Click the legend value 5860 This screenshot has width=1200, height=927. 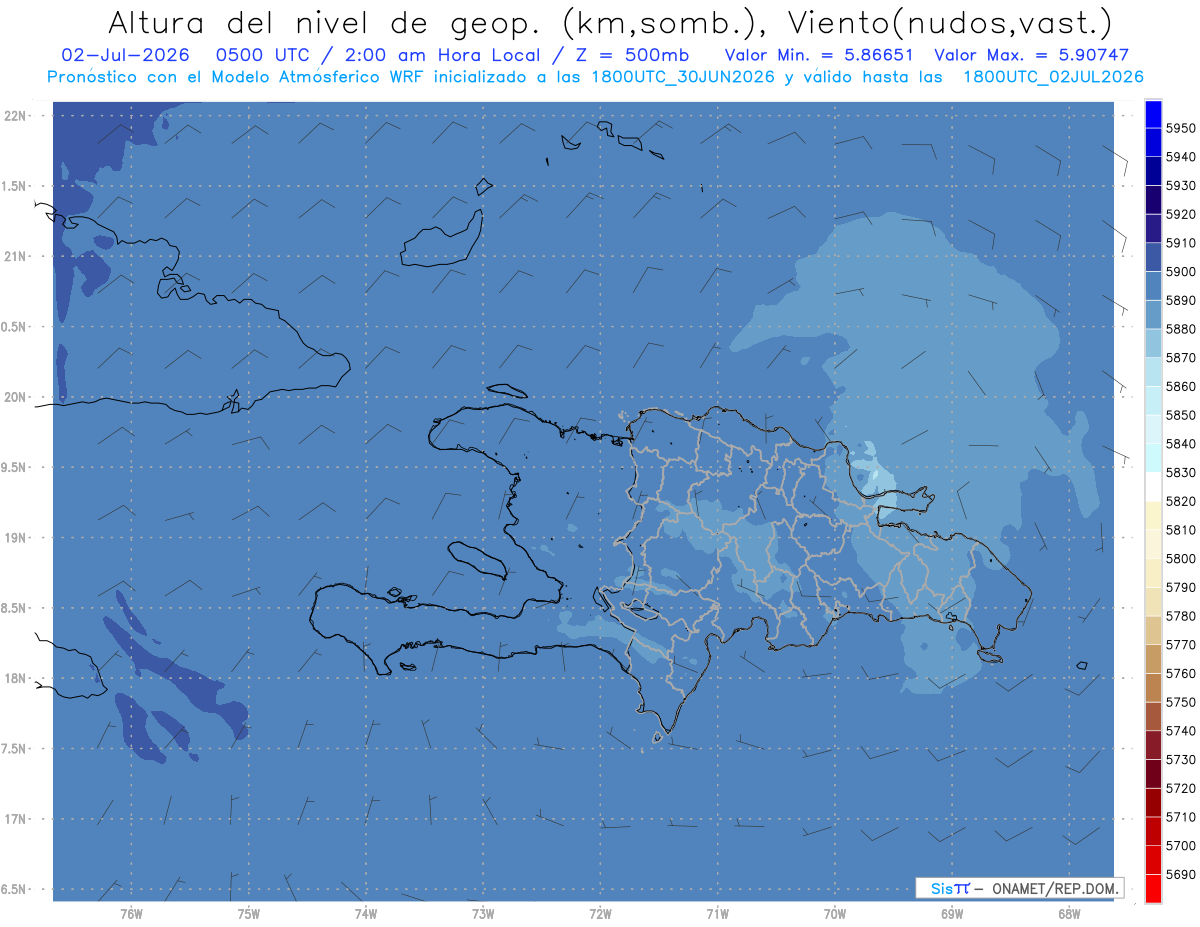click(1180, 386)
